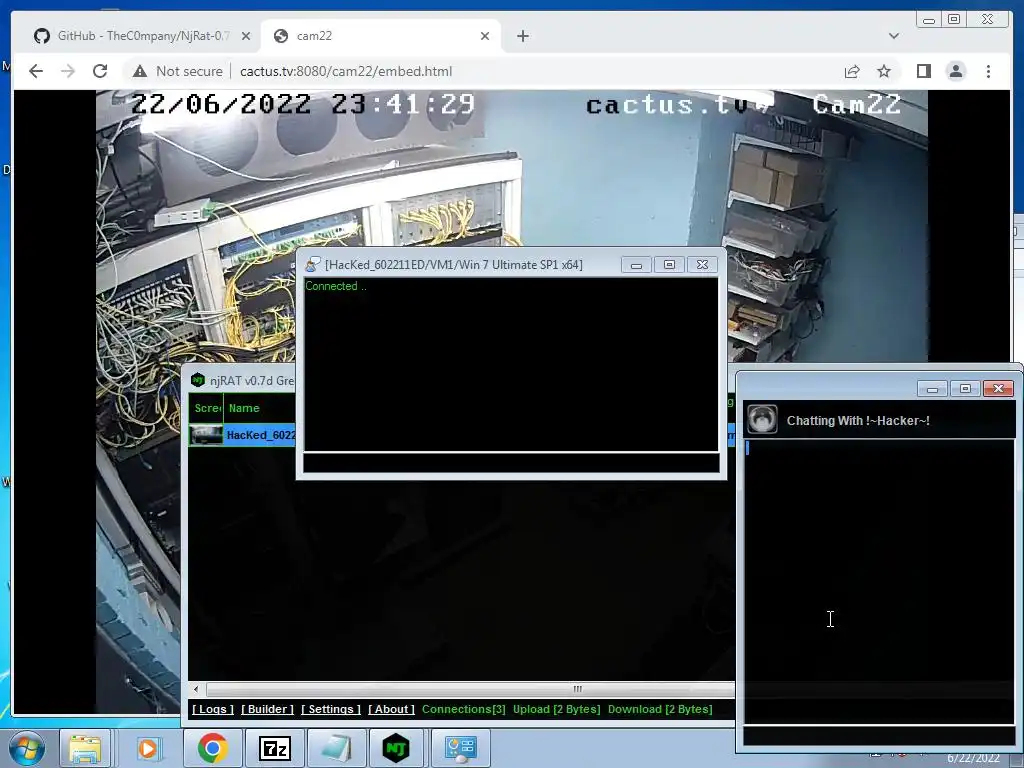Bookmark this page with the star icon

click(x=884, y=71)
